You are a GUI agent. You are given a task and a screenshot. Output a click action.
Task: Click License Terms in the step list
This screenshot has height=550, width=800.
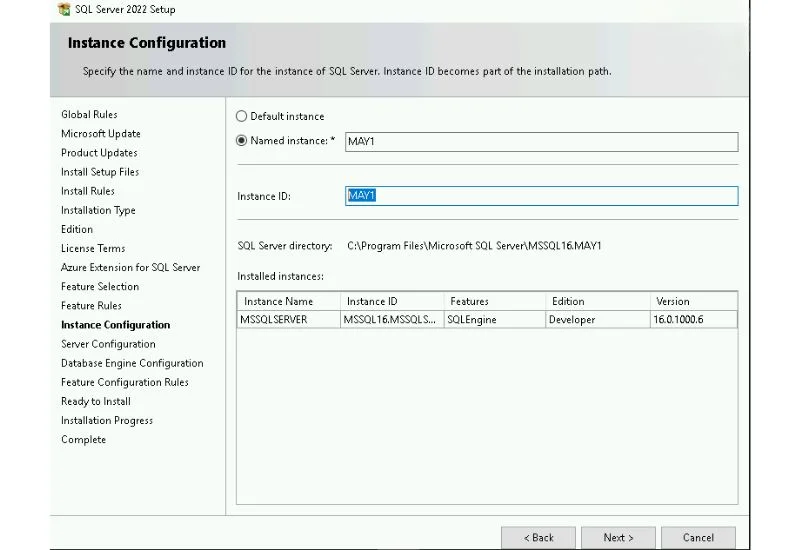point(93,248)
